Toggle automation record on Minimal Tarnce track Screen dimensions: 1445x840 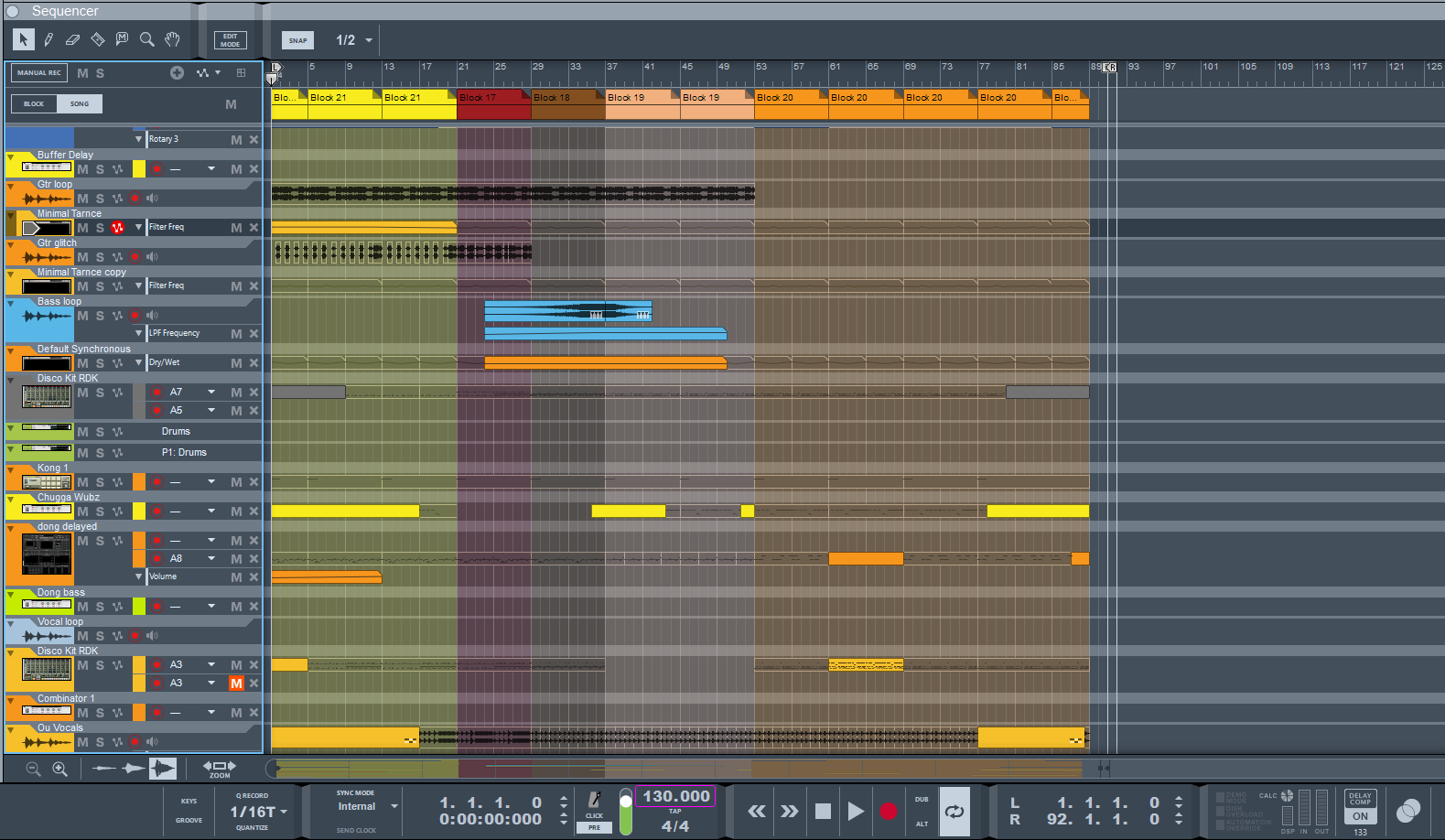(x=117, y=228)
